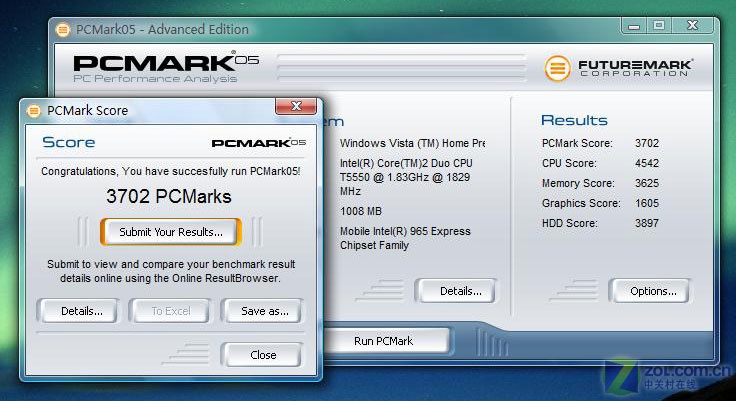This screenshot has height=401, width=736.
Task: Click the 'PC Performance Analysis' tagline
Action: pyautogui.click(x=155, y=79)
